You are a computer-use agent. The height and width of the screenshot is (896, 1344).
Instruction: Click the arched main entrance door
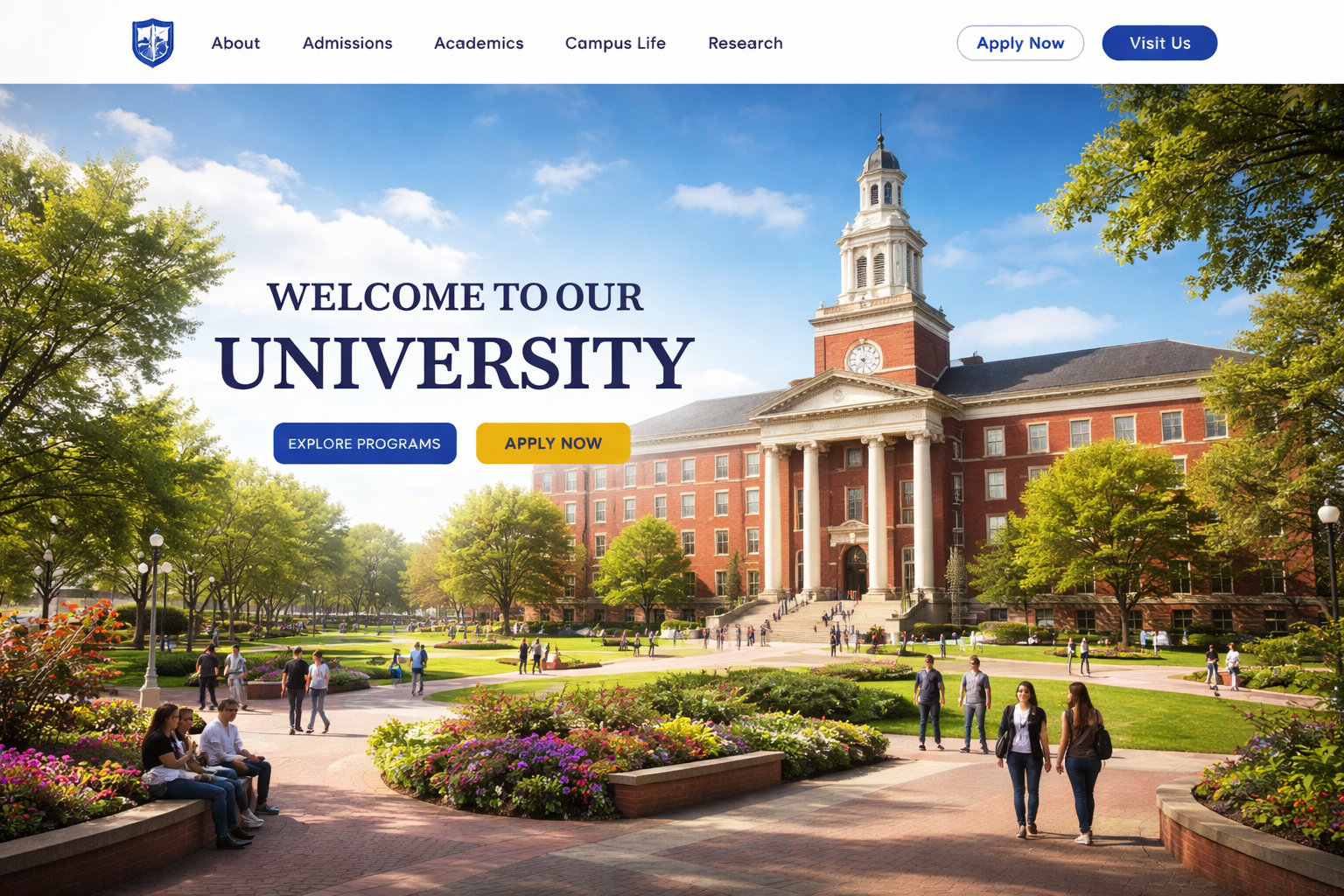click(854, 570)
